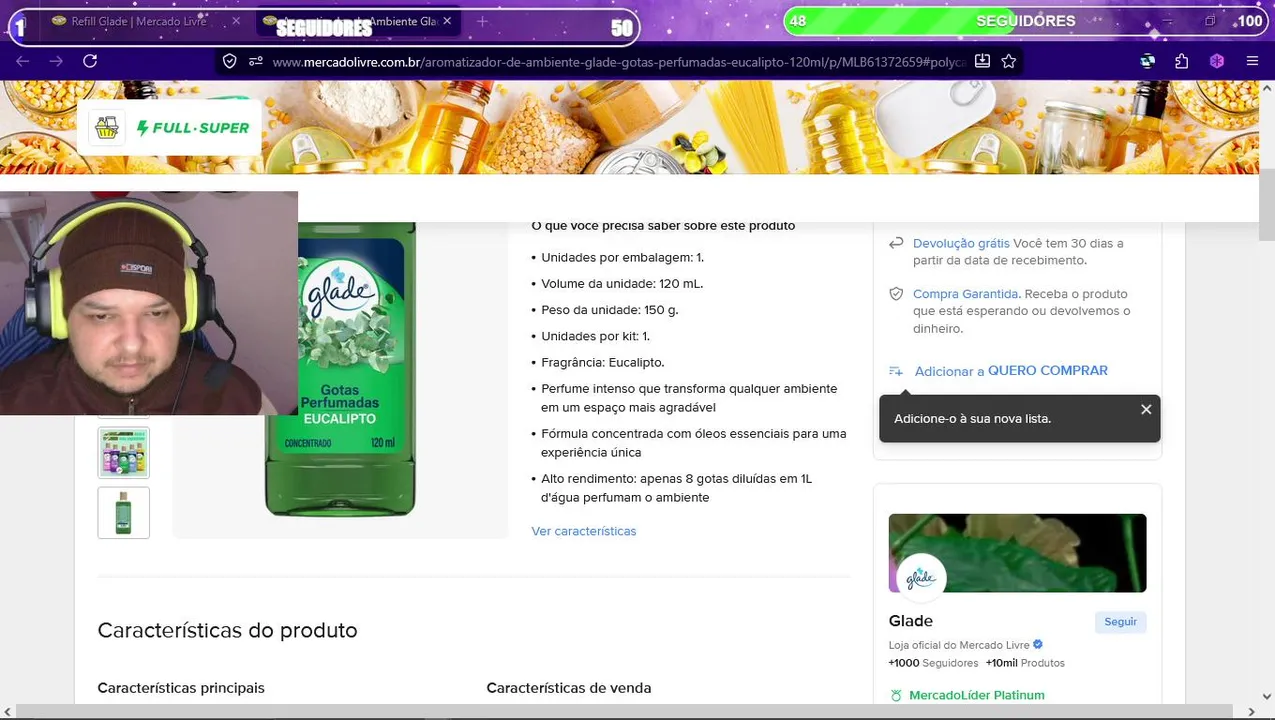Click '+1000 Seguidores' text

tap(933, 663)
